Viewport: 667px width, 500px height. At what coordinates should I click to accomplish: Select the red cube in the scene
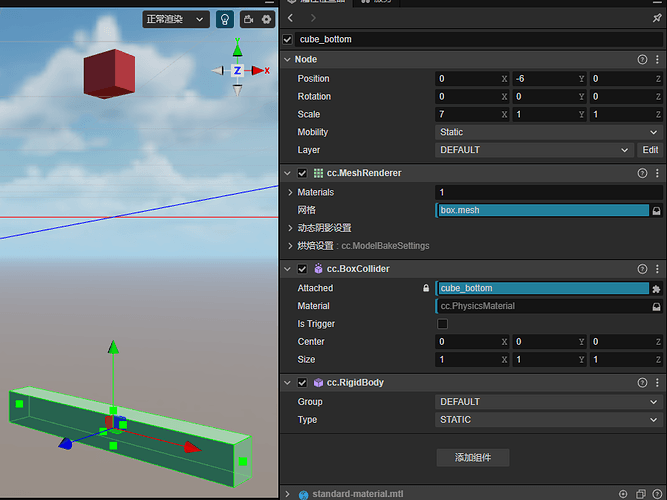(x=109, y=74)
